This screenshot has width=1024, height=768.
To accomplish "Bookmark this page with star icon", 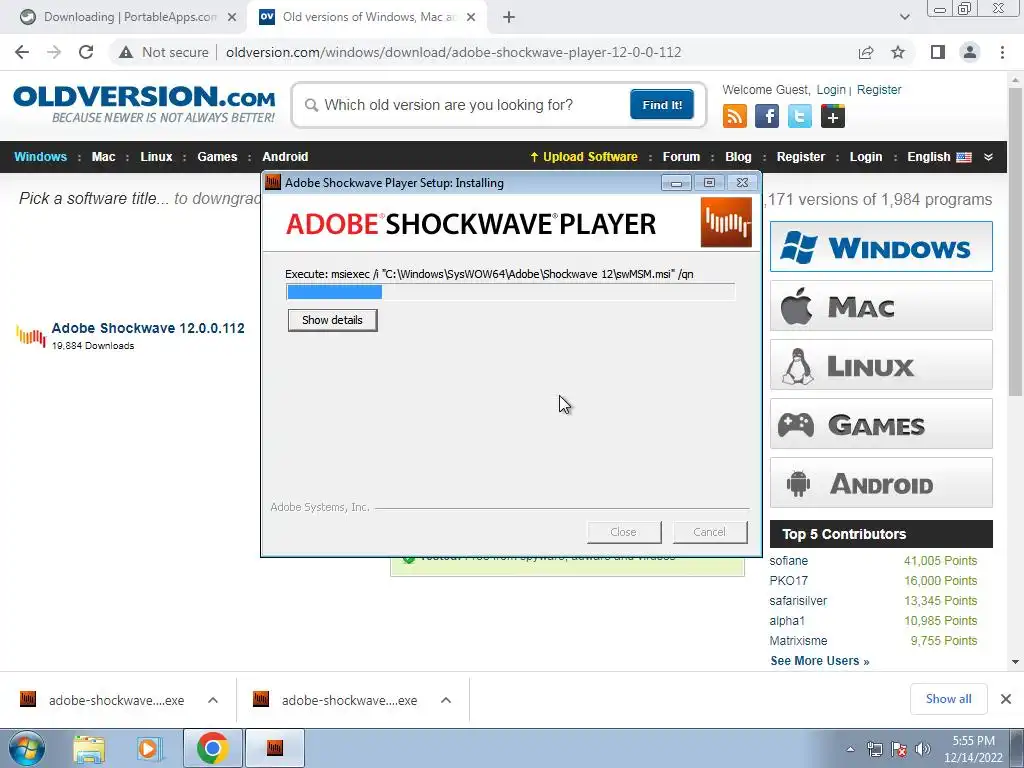I will point(898,52).
